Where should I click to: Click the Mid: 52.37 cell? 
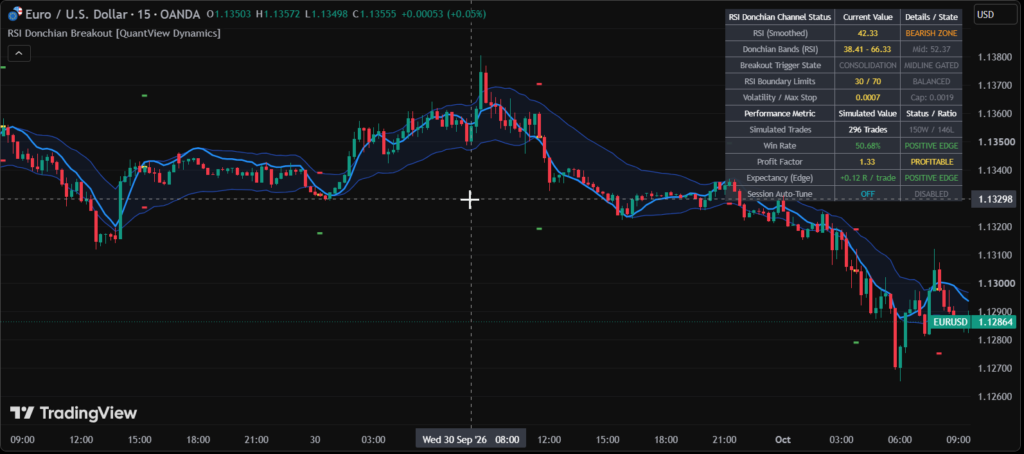[x=931, y=49]
